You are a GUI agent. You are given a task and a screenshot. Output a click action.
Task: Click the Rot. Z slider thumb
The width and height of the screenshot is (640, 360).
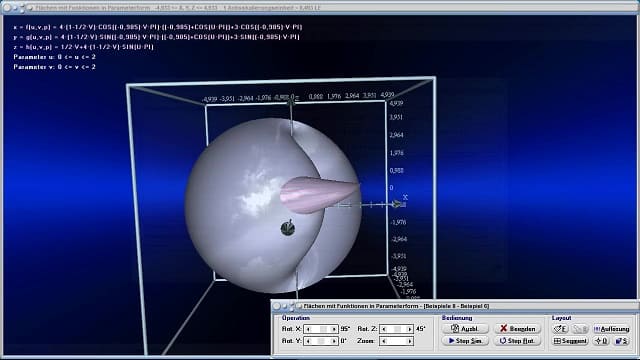pos(397,329)
